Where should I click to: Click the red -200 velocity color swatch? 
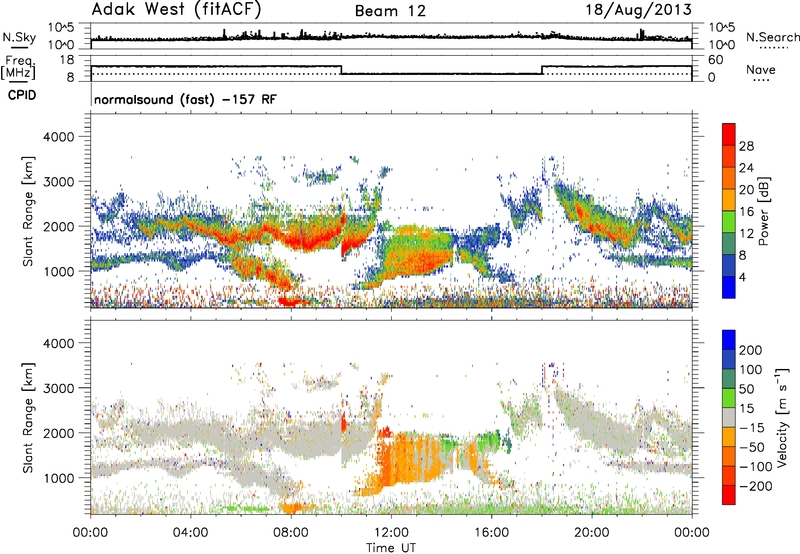[x=729, y=495]
